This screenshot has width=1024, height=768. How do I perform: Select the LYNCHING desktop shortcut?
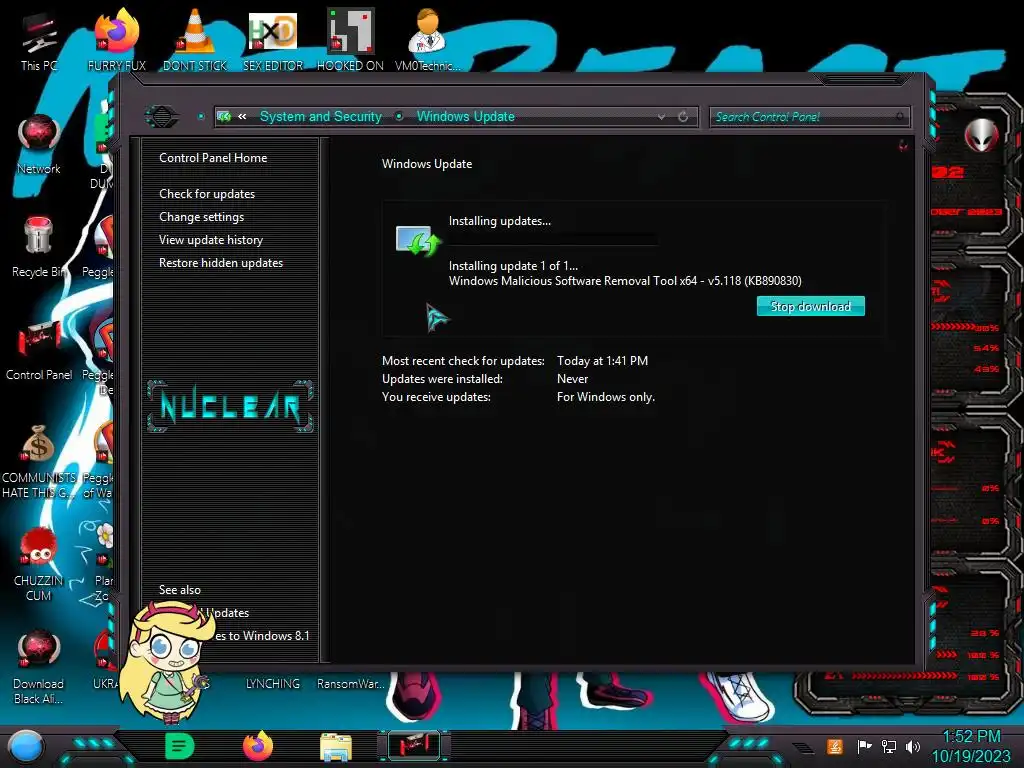point(272,683)
